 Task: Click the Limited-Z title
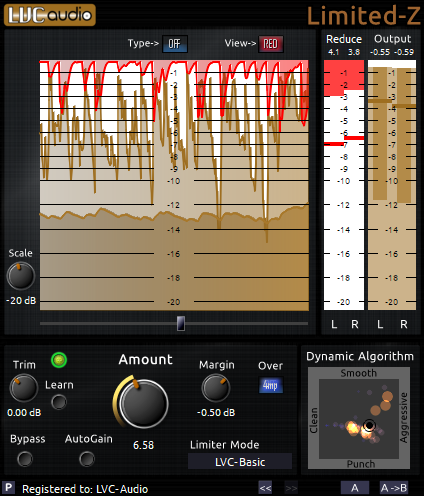[363, 16]
